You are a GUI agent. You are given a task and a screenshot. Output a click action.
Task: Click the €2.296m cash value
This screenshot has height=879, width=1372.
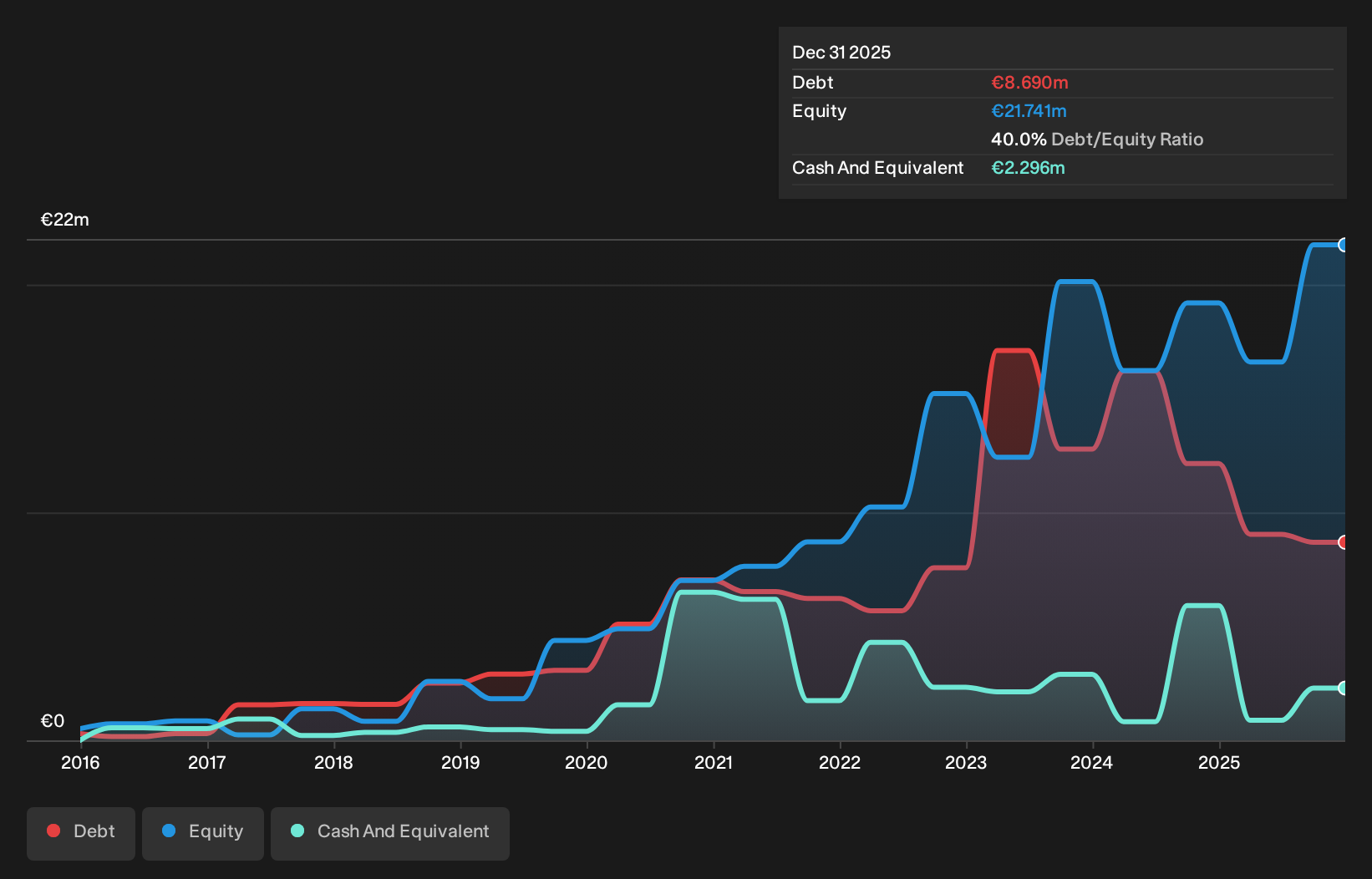coord(1028,168)
